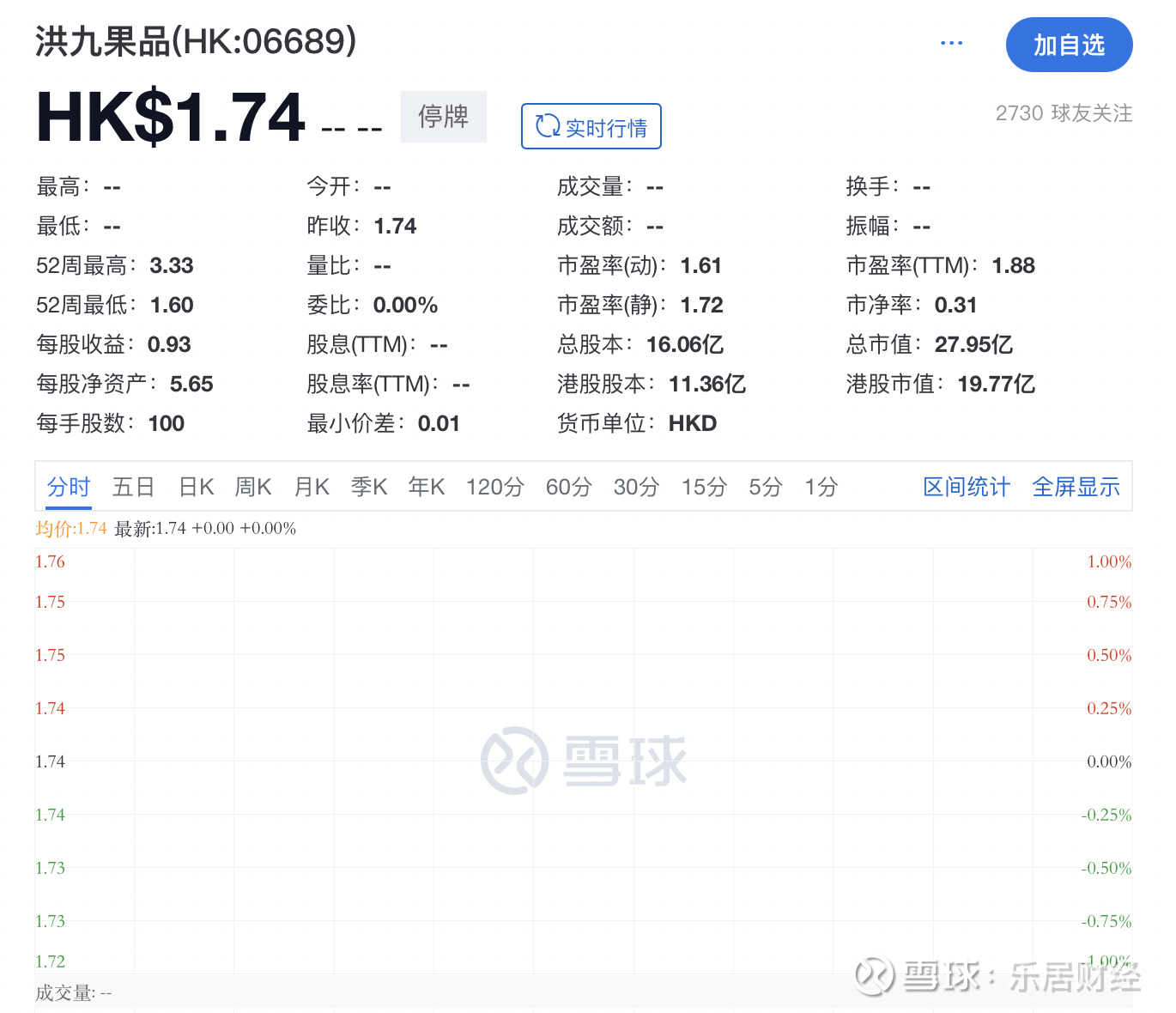Click the 停牌 status badge
This screenshot has height=1013, width=1176.
444,117
